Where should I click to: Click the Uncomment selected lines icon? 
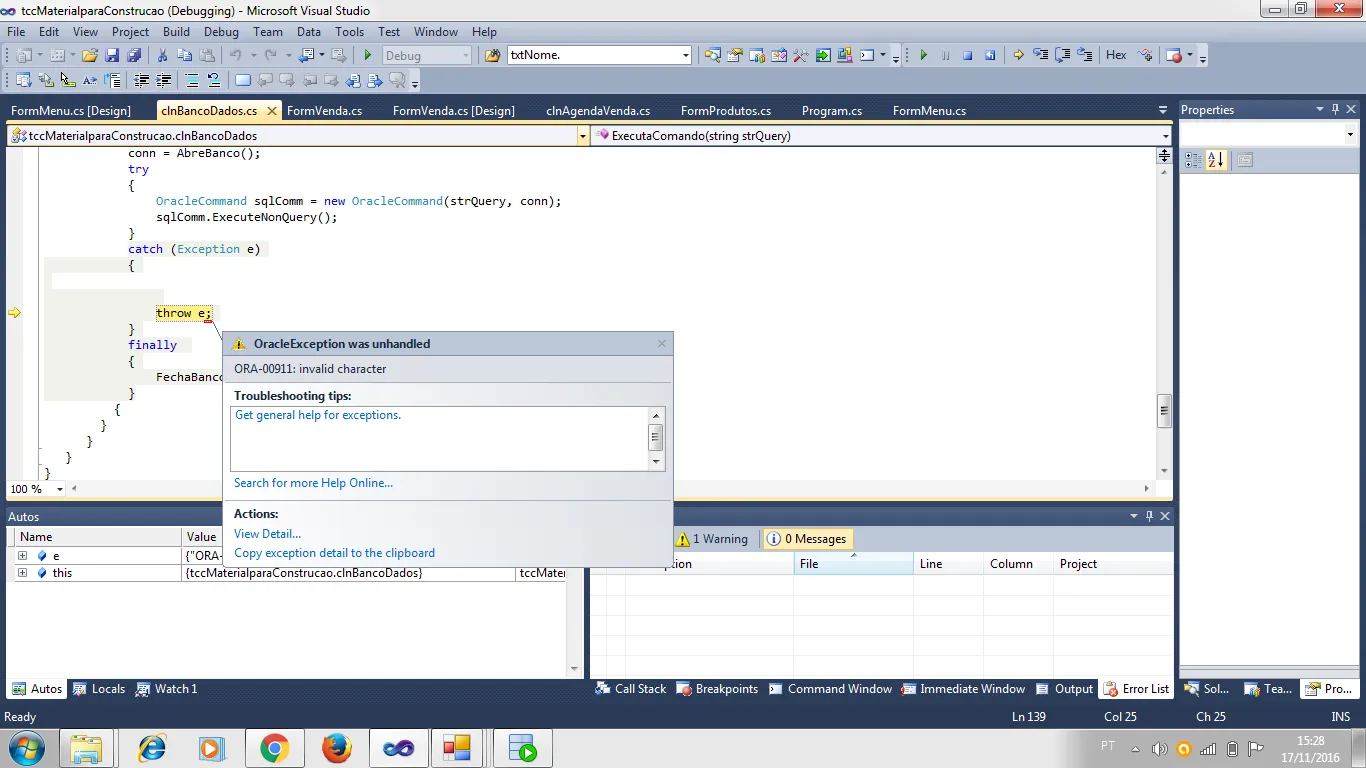tap(213, 80)
